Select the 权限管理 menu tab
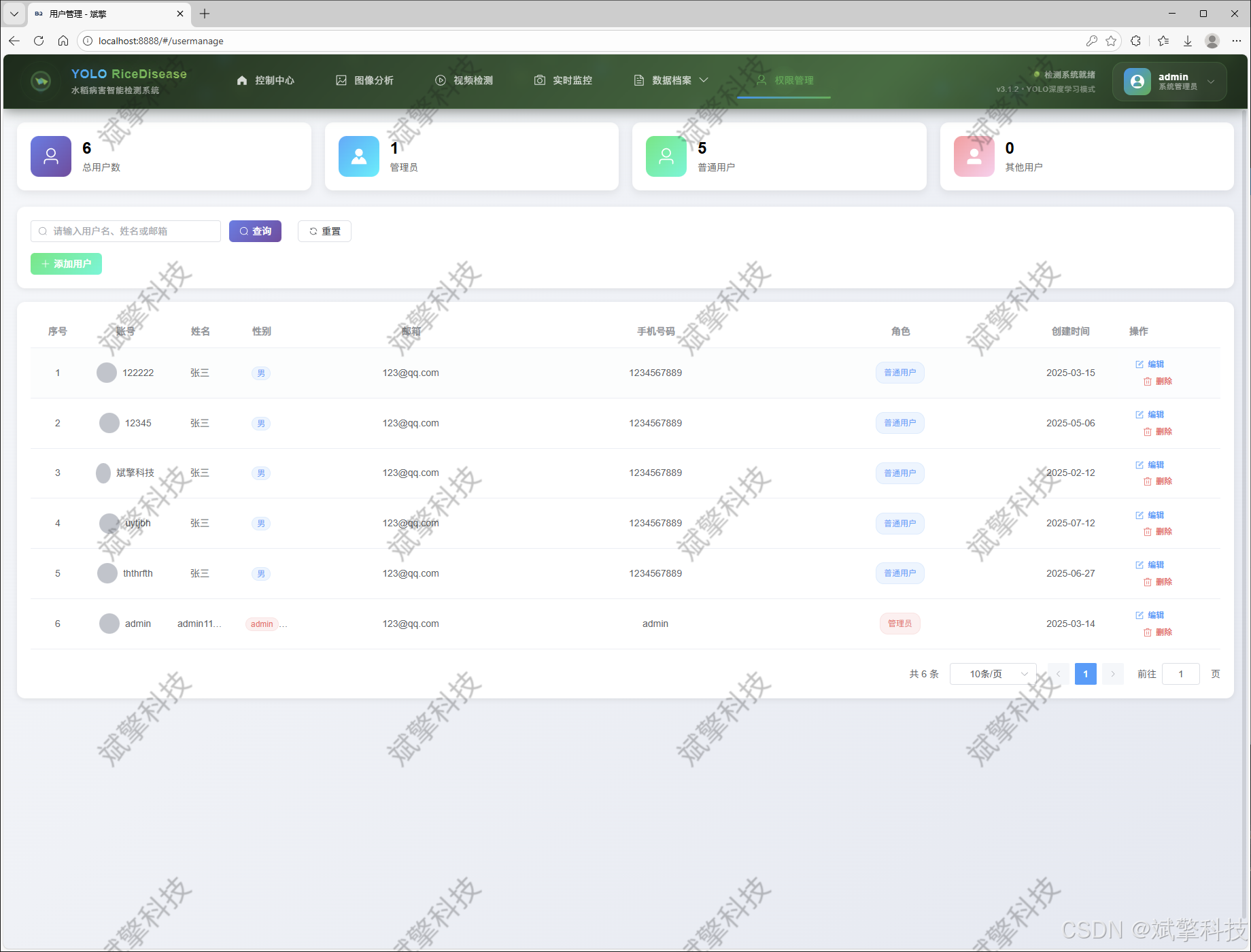Screen dimensions: 1251x952 point(784,80)
